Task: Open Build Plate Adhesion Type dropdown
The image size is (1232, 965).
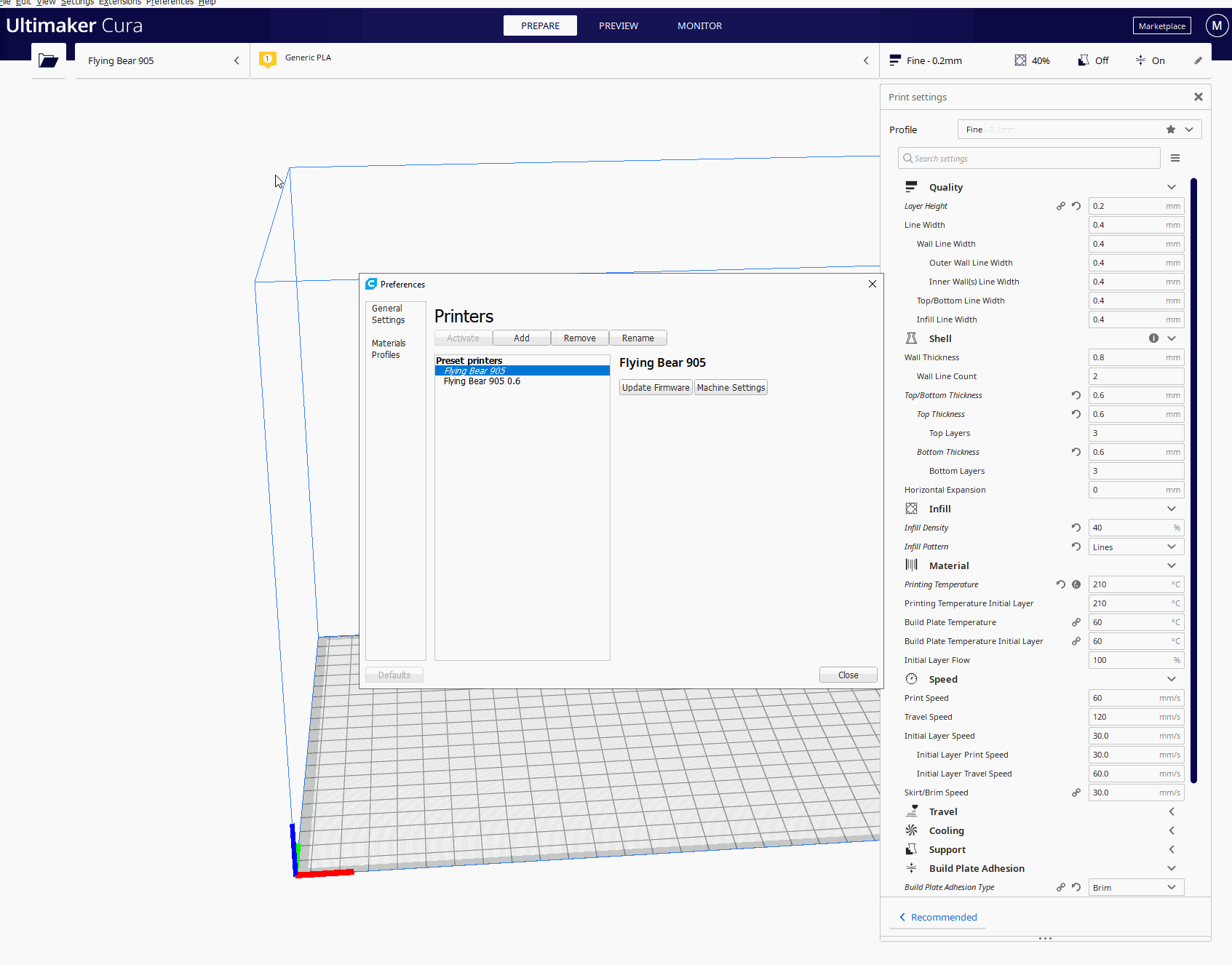Action: point(1136,887)
